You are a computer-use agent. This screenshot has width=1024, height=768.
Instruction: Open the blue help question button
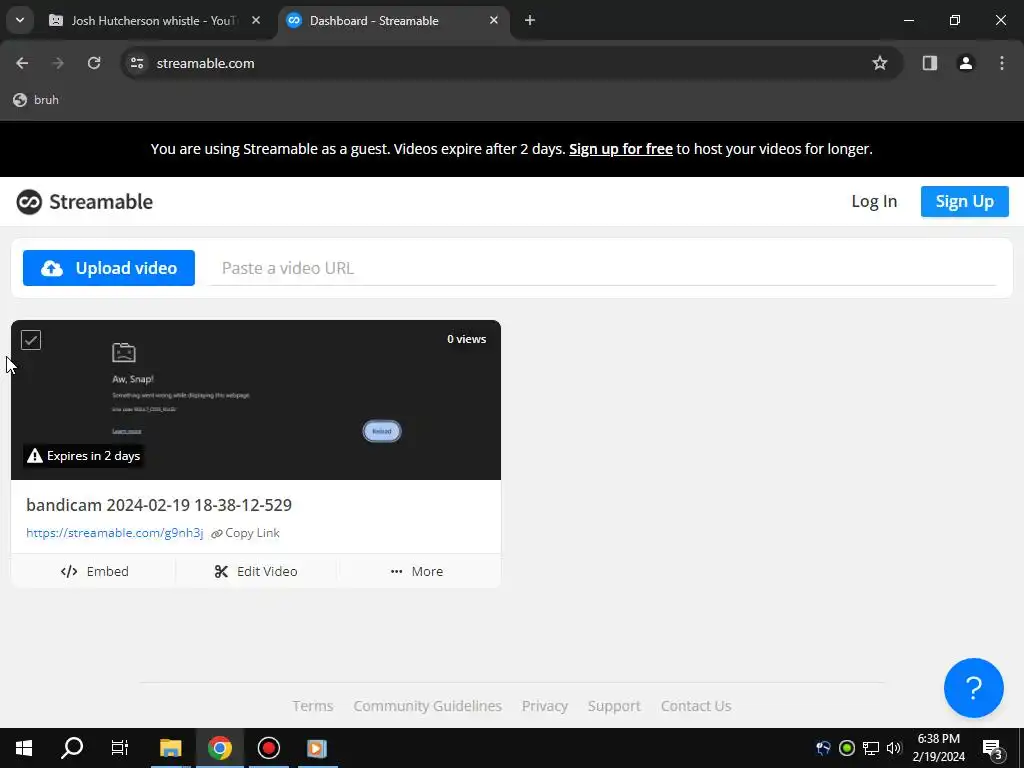tap(973, 688)
